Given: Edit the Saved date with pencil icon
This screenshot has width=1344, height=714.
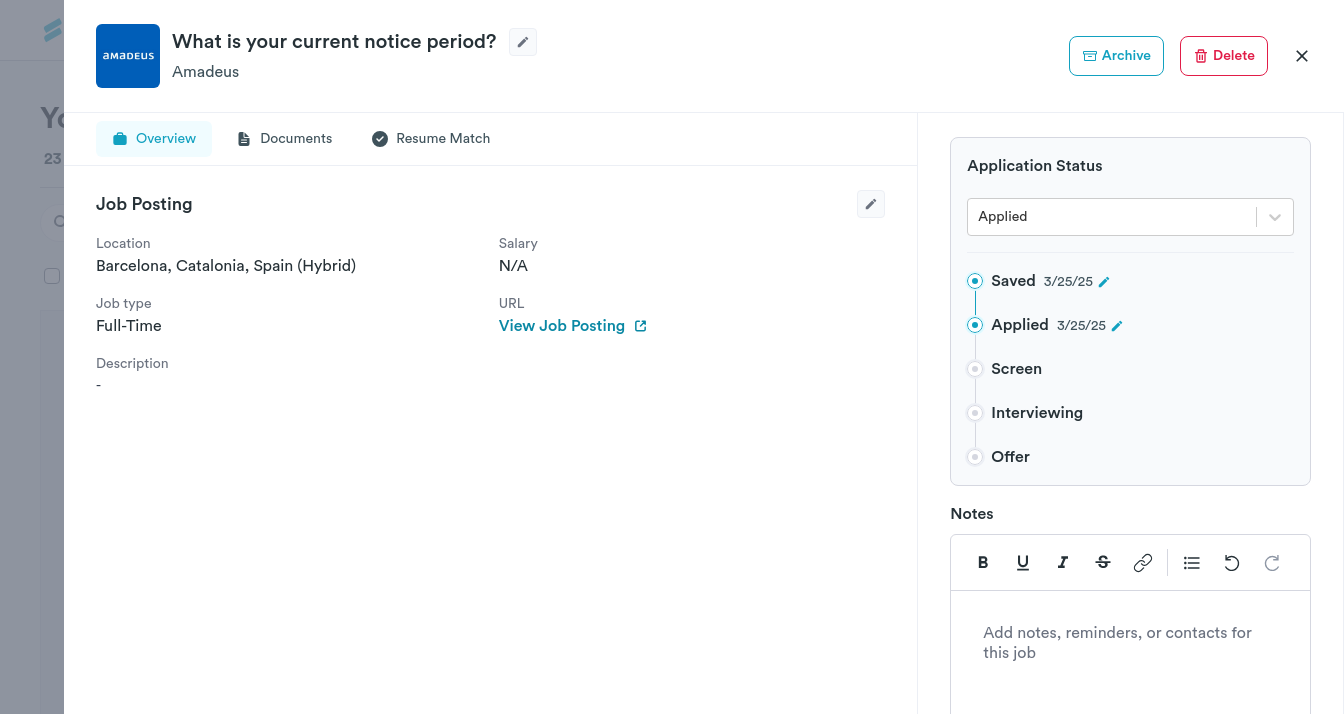Looking at the screenshot, I should click(x=1104, y=282).
